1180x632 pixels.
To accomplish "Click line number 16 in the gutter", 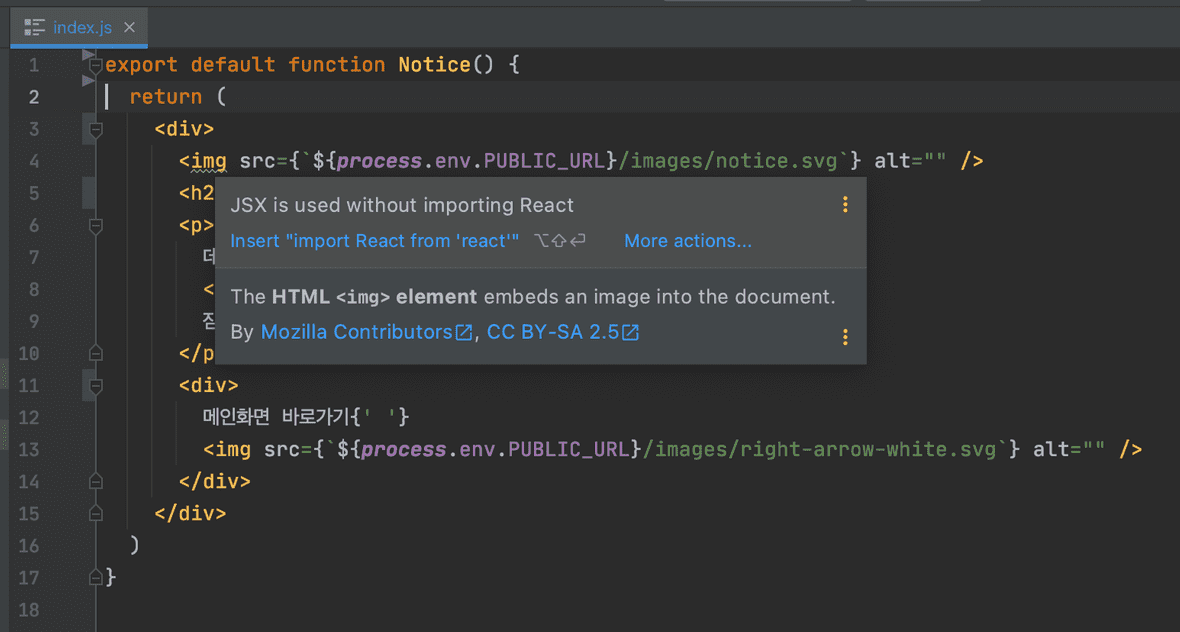I will [29, 545].
